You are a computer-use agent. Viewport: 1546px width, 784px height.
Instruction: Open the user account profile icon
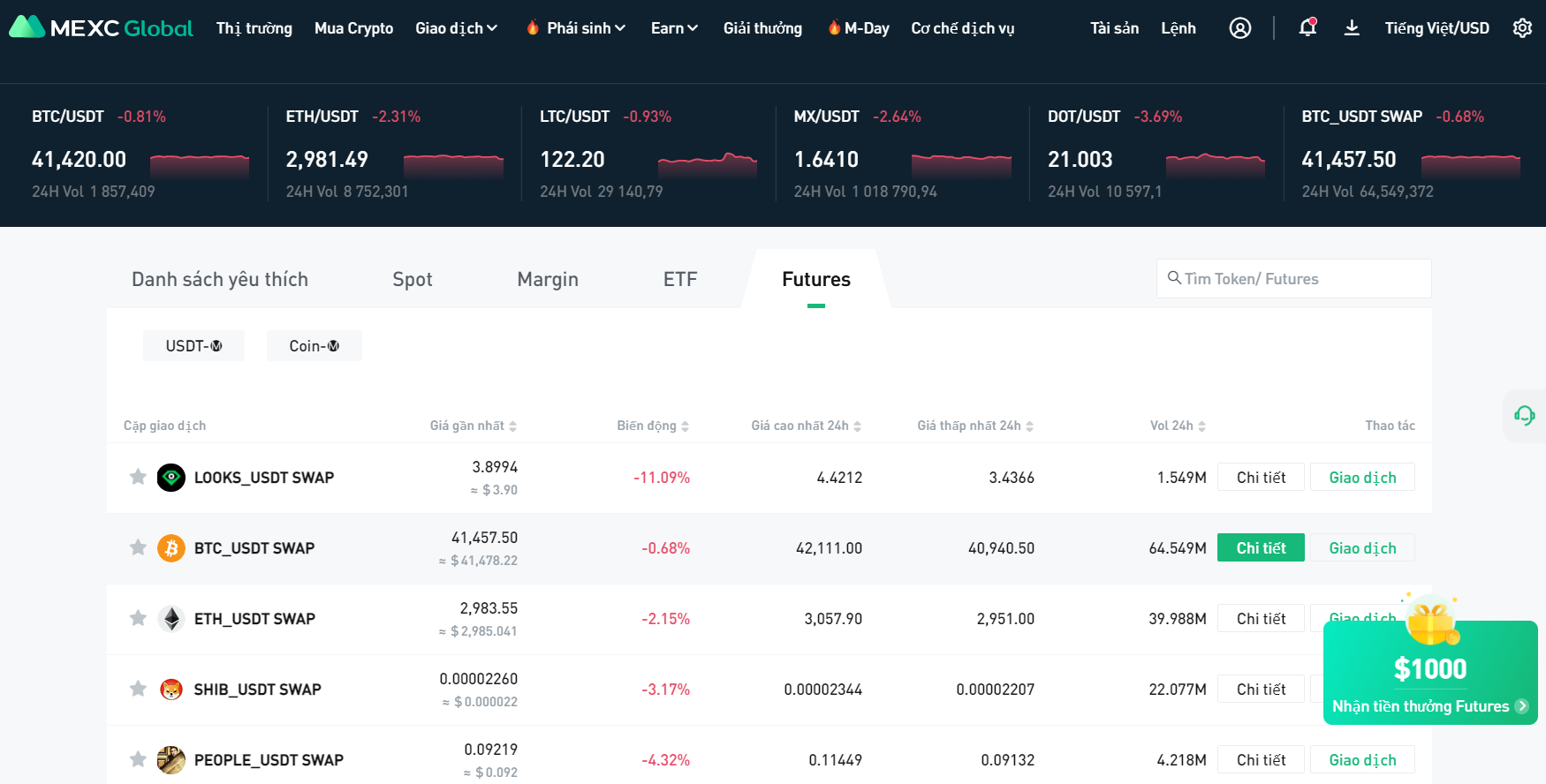coord(1240,28)
